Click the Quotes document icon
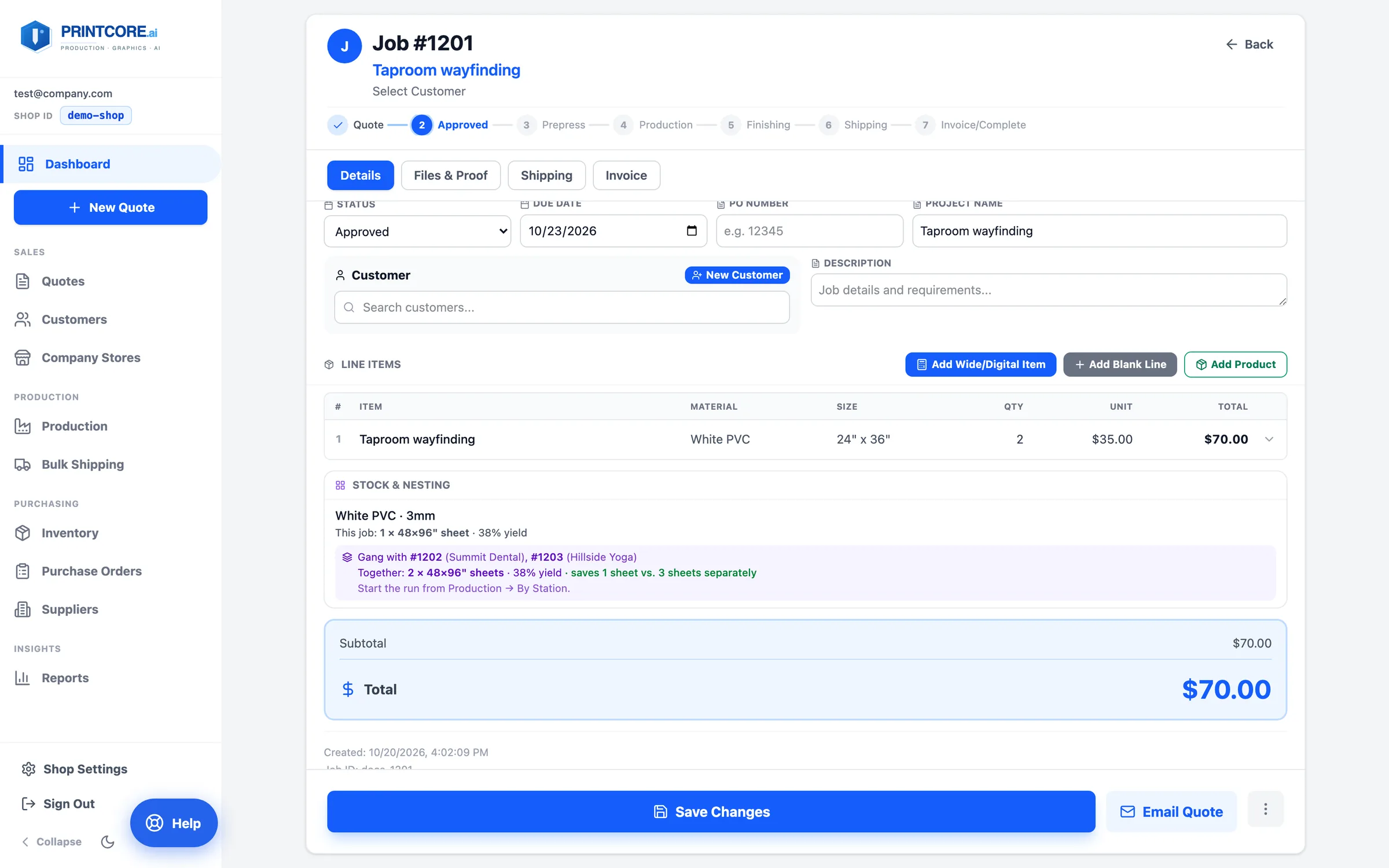The width and height of the screenshot is (1389, 868). (23, 281)
